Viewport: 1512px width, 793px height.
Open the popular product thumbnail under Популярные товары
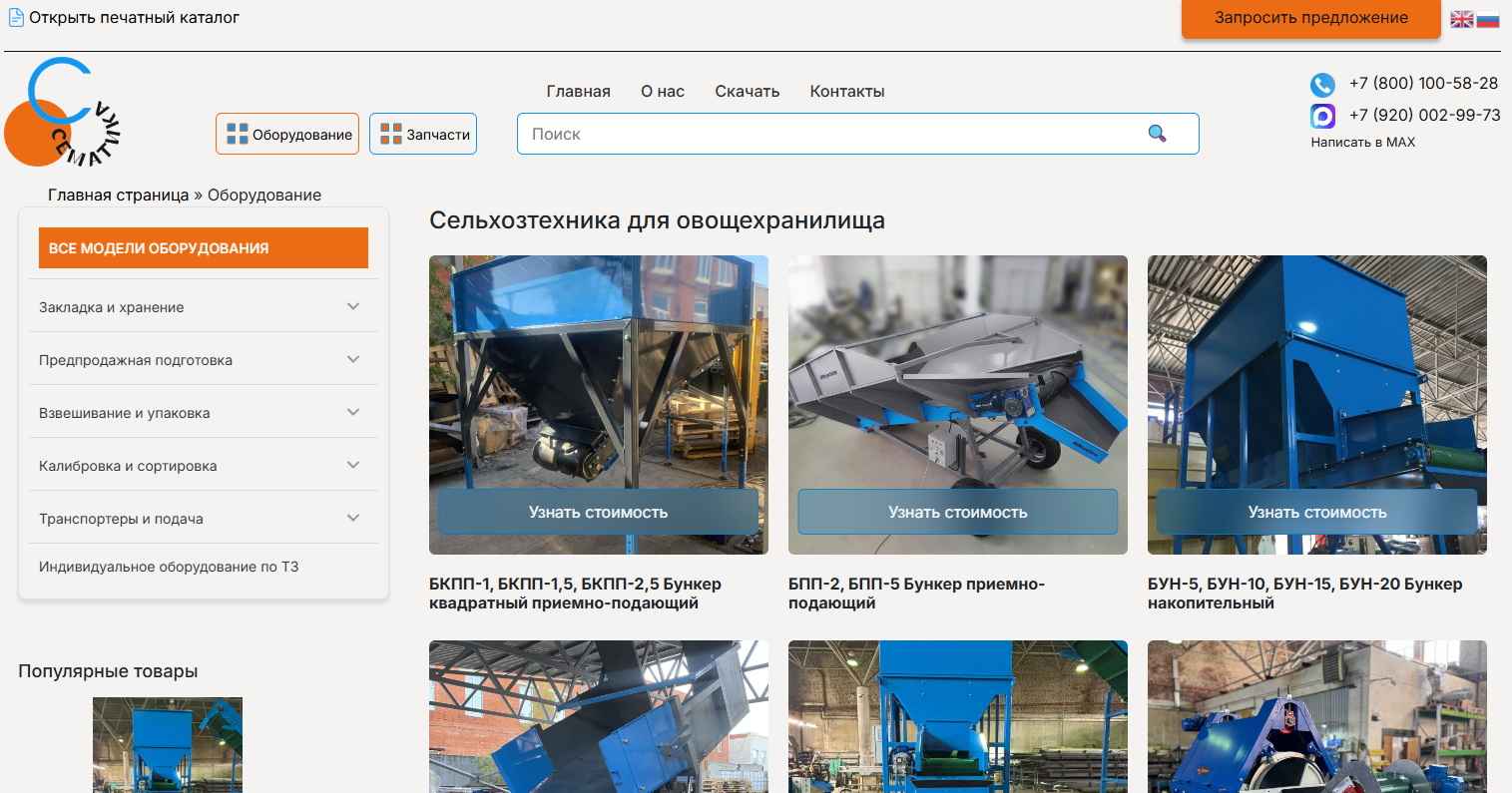click(x=168, y=745)
